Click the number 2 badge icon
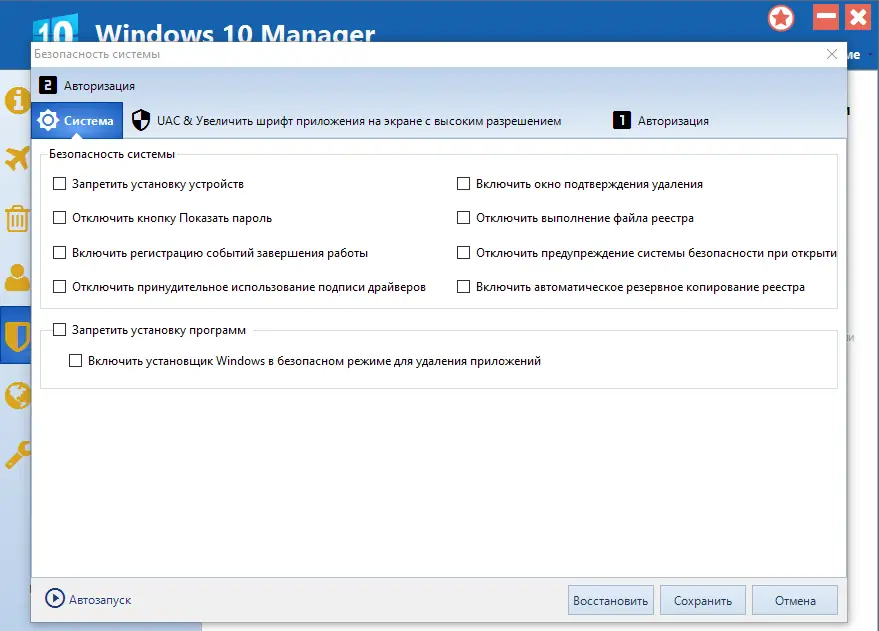Image resolution: width=879 pixels, height=631 pixels. pos(48,85)
